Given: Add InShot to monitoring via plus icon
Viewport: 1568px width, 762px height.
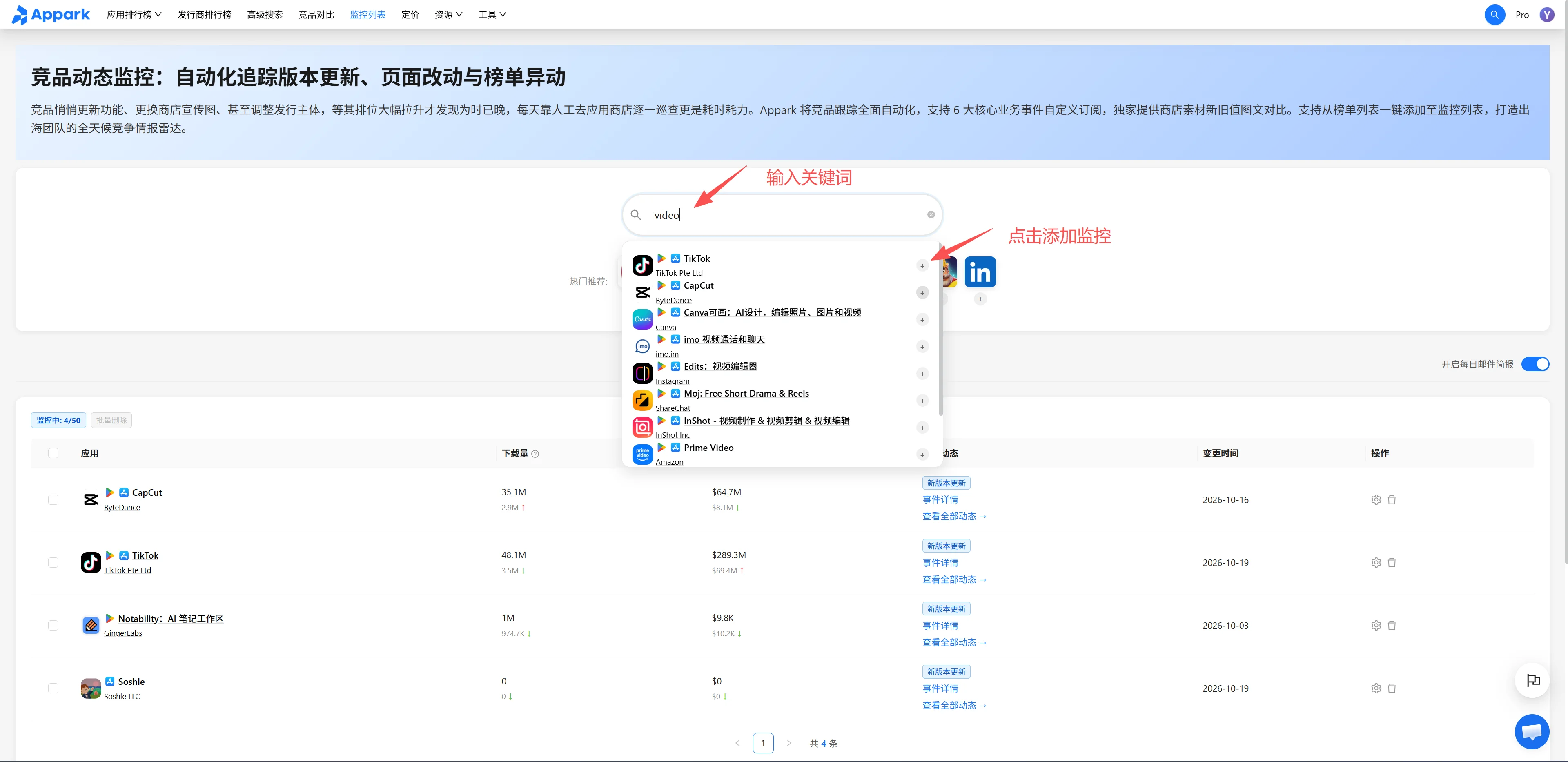Looking at the screenshot, I should pyautogui.click(x=922, y=428).
